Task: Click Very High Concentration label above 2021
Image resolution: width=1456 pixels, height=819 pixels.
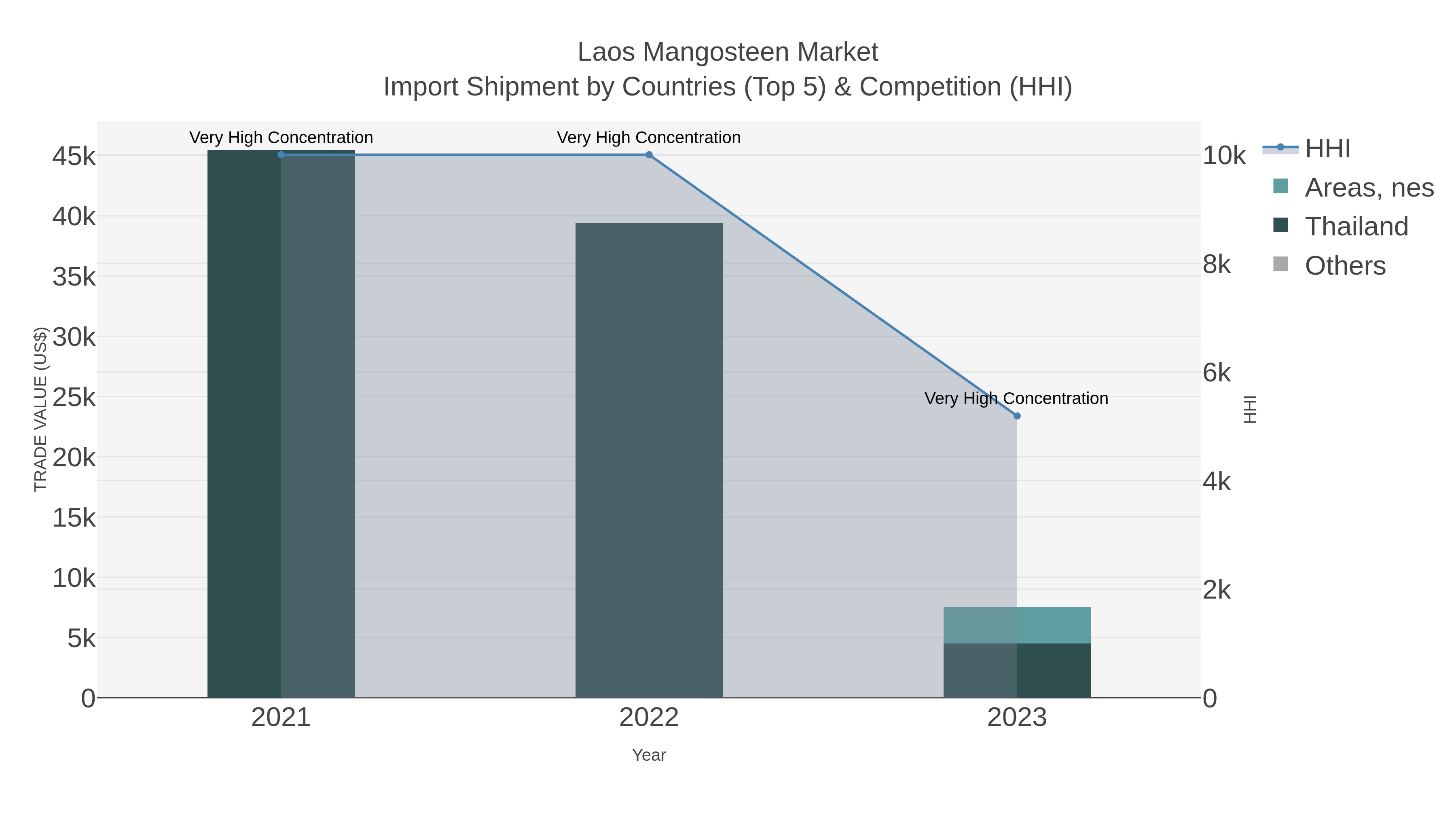Action: coord(281,138)
